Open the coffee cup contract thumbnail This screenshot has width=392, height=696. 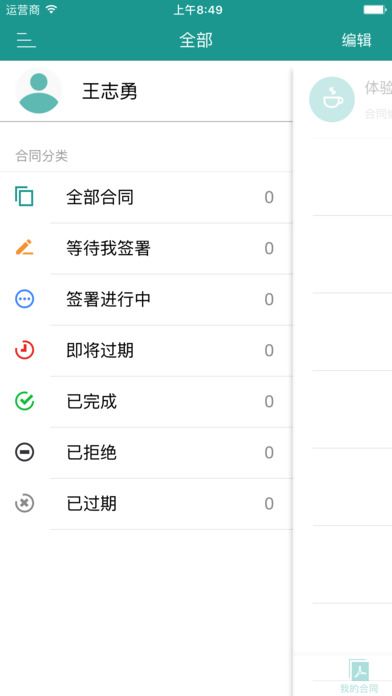tap(332, 99)
